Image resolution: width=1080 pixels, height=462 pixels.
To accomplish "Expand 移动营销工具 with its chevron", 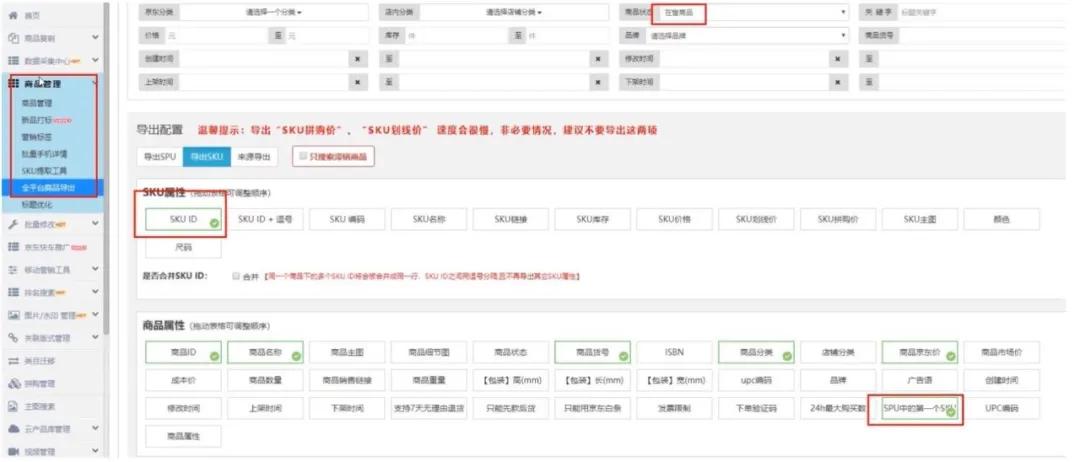I will (x=95, y=269).
